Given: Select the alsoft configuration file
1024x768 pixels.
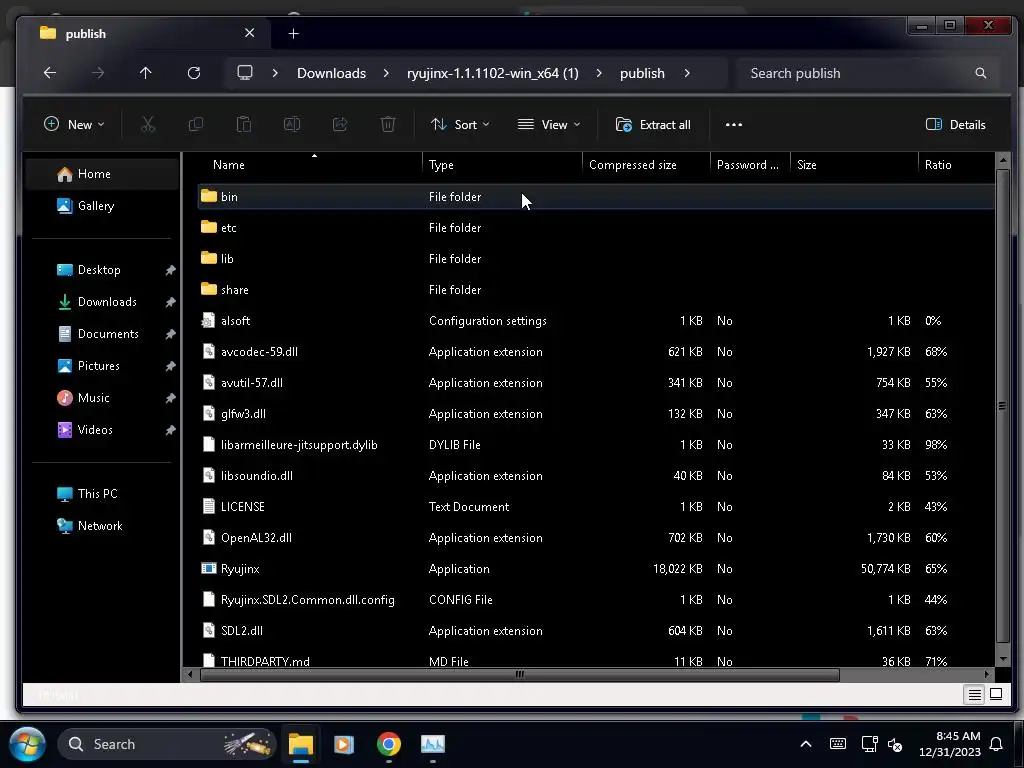Looking at the screenshot, I should [x=596, y=321].
